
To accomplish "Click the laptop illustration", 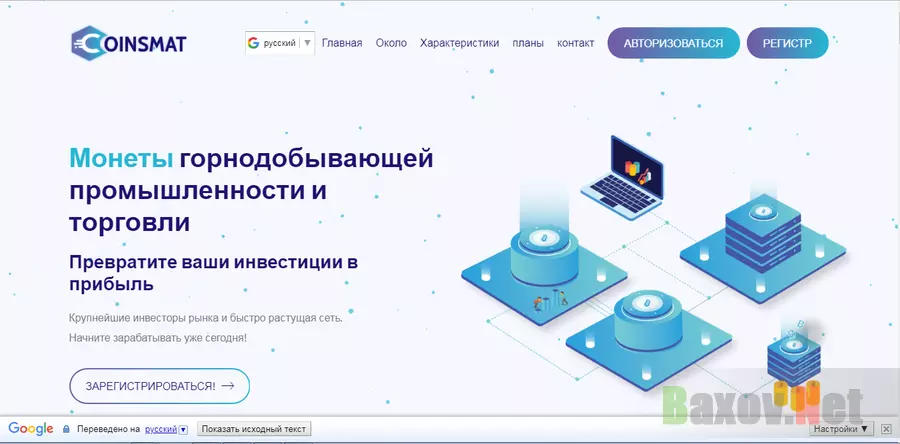I will coord(622,178).
